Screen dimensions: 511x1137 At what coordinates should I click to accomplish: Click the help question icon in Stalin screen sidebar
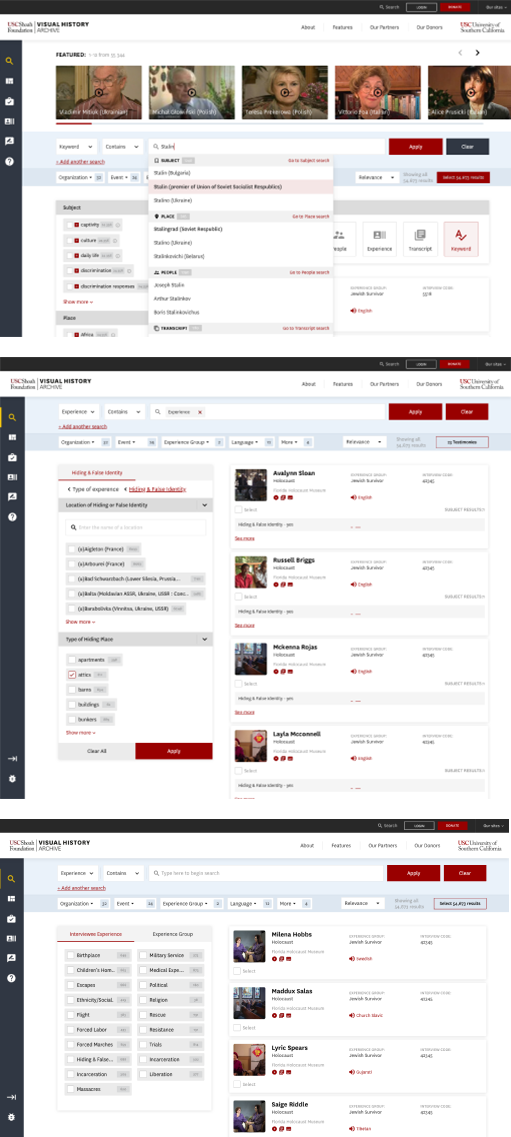(9, 162)
